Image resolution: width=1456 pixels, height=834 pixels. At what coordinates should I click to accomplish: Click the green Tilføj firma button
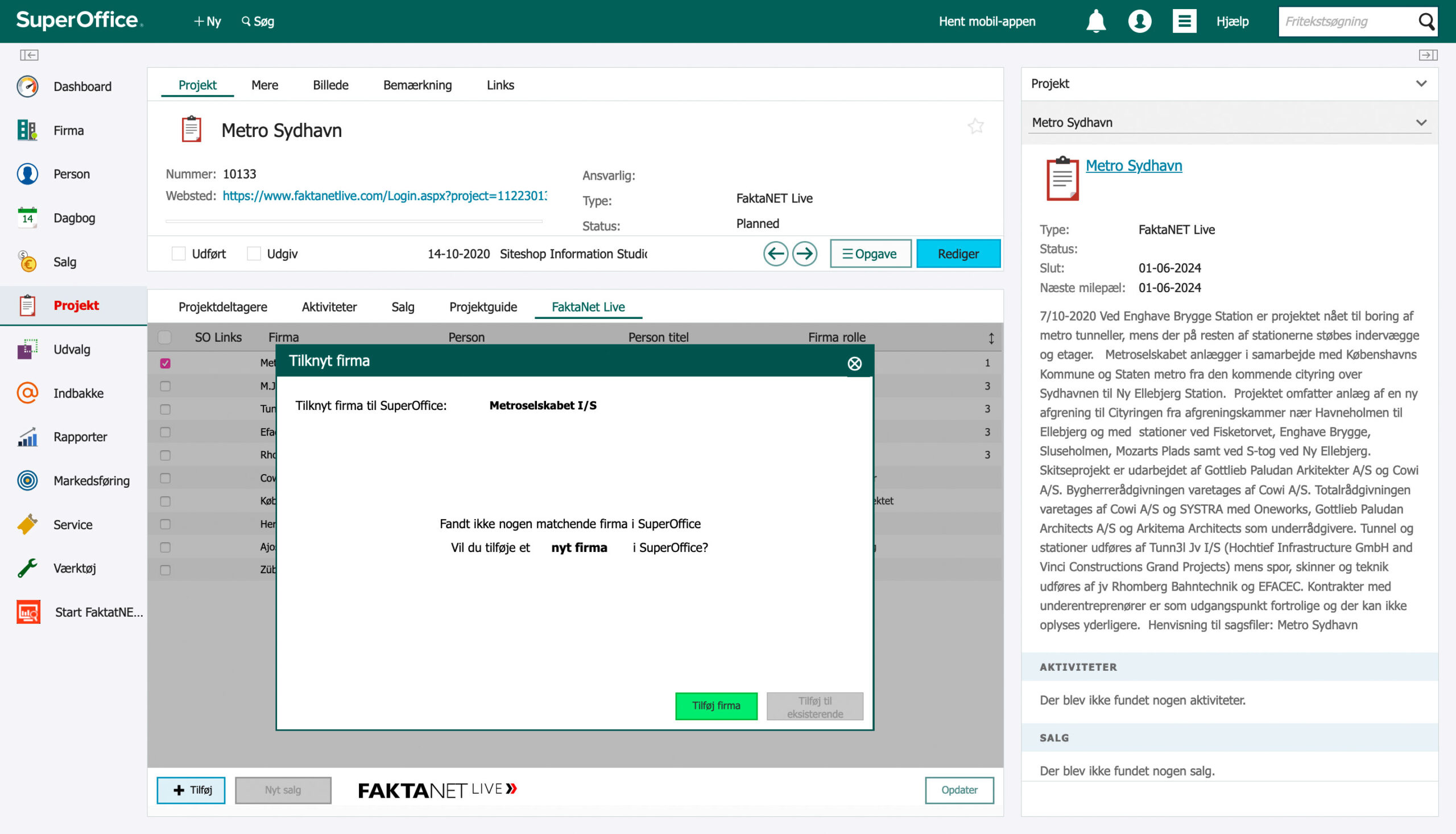pos(716,706)
